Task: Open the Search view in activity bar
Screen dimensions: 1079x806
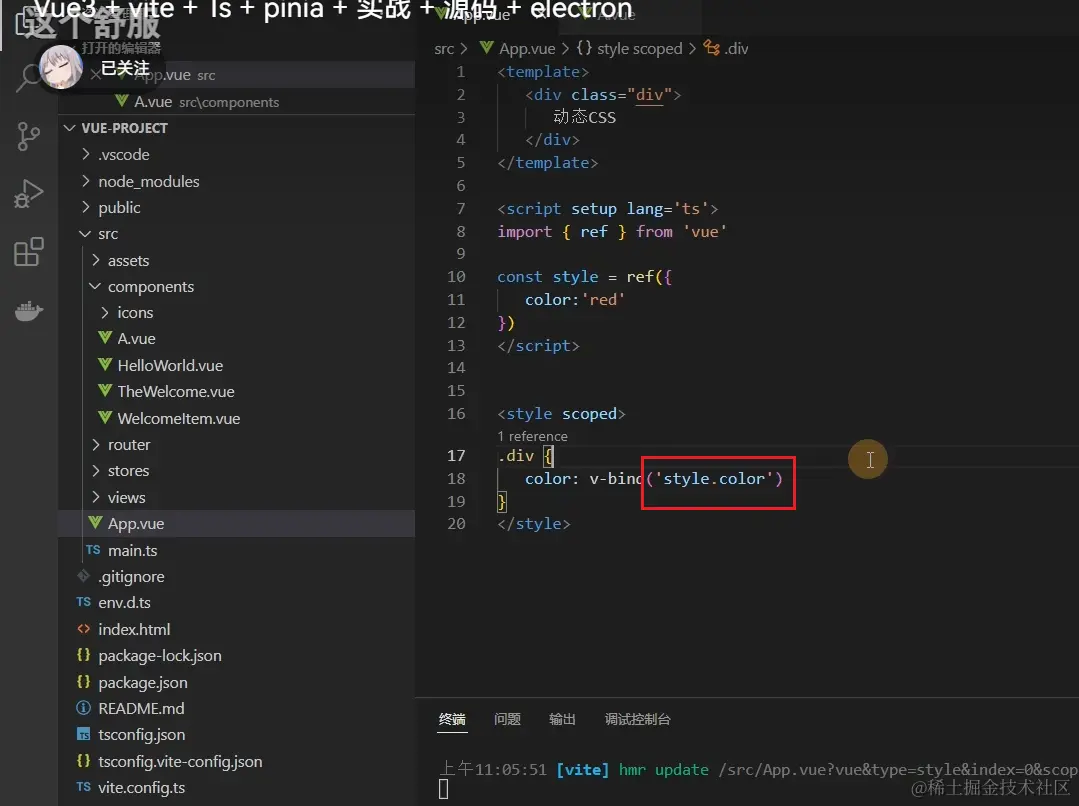Action: 28,77
